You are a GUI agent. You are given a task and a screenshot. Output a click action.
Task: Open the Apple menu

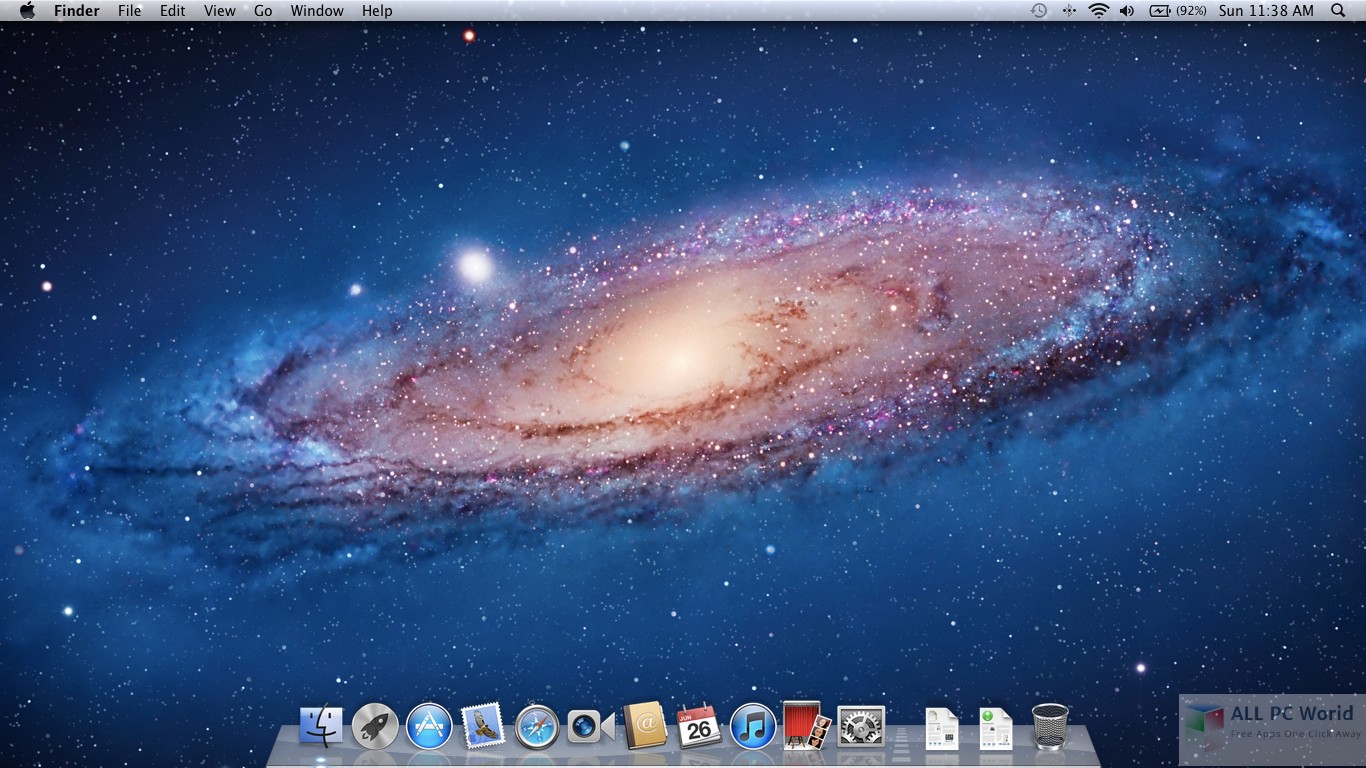27,11
